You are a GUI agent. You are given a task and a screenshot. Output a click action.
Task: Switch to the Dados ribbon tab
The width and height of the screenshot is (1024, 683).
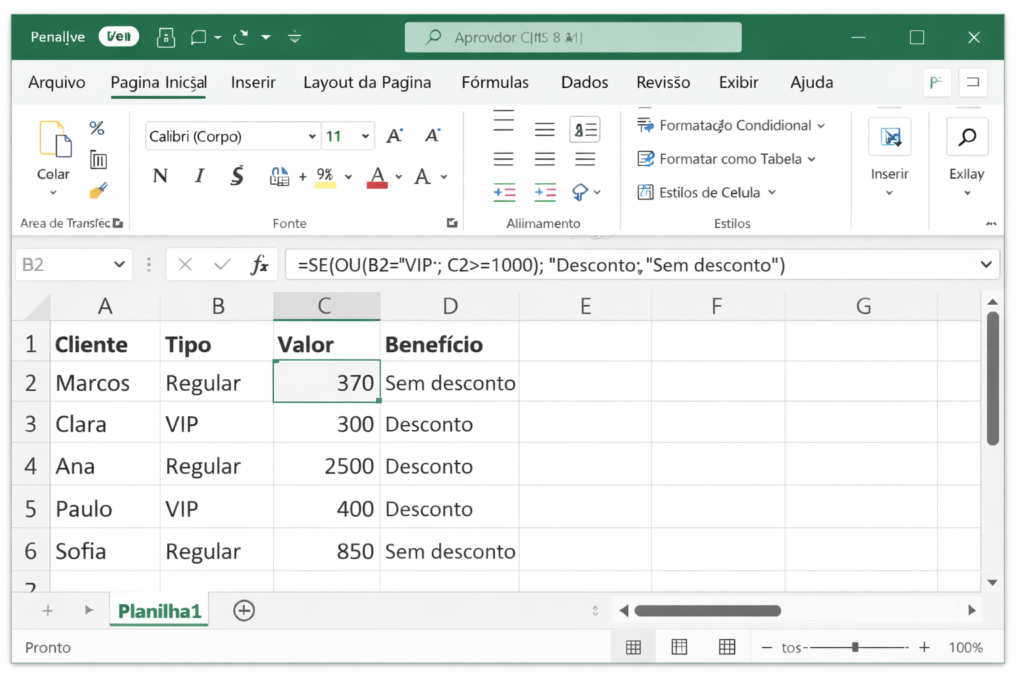pos(584,82)
